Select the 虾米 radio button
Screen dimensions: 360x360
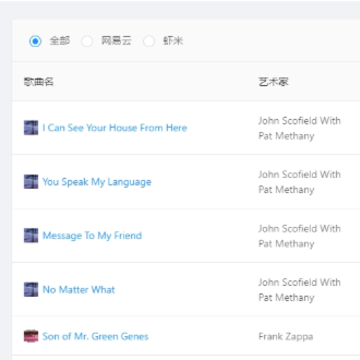coord(149,41)
